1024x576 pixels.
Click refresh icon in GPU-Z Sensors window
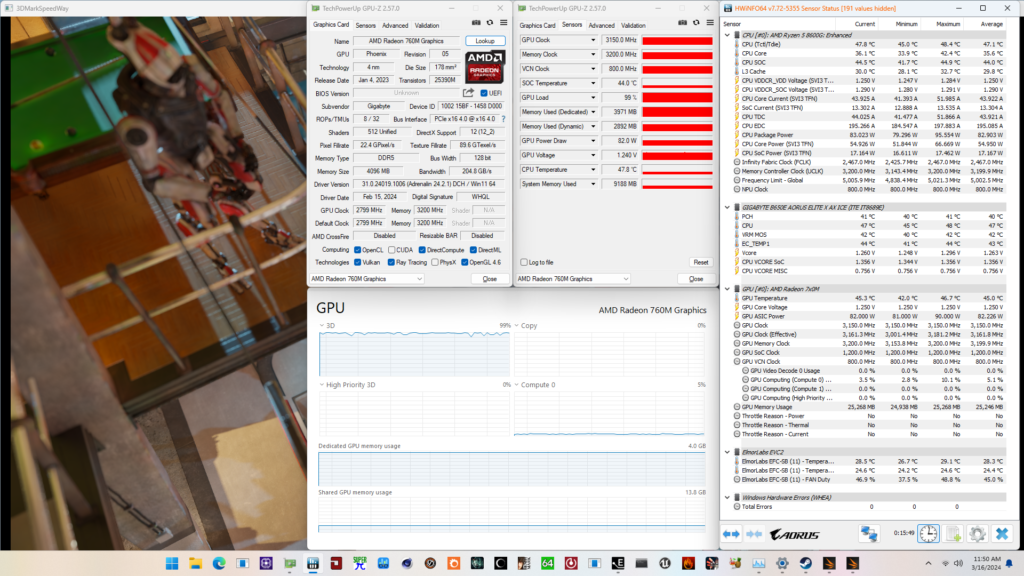pos(696,23)
